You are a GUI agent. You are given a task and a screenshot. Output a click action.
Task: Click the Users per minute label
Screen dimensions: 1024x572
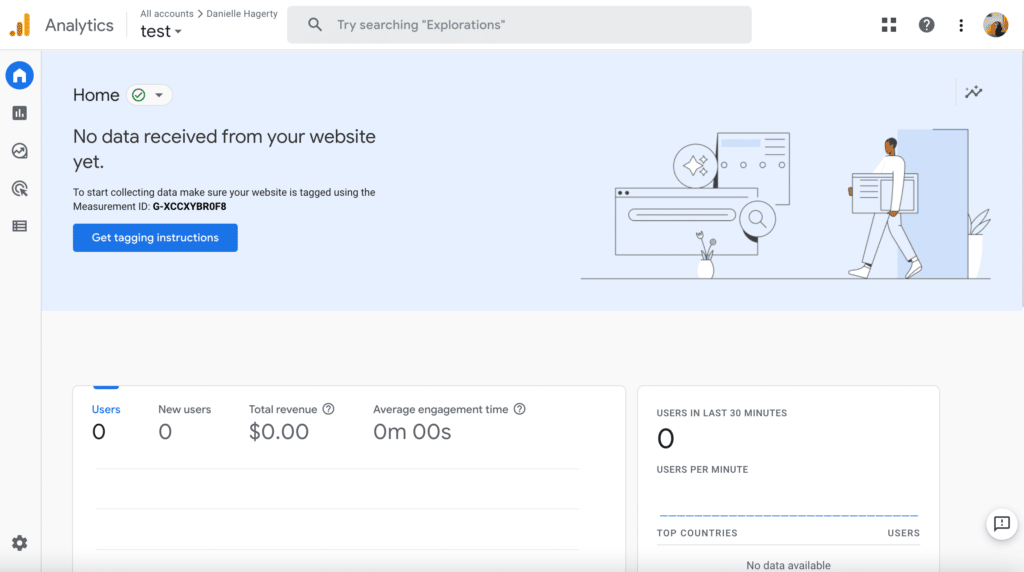tap(702, 469)
